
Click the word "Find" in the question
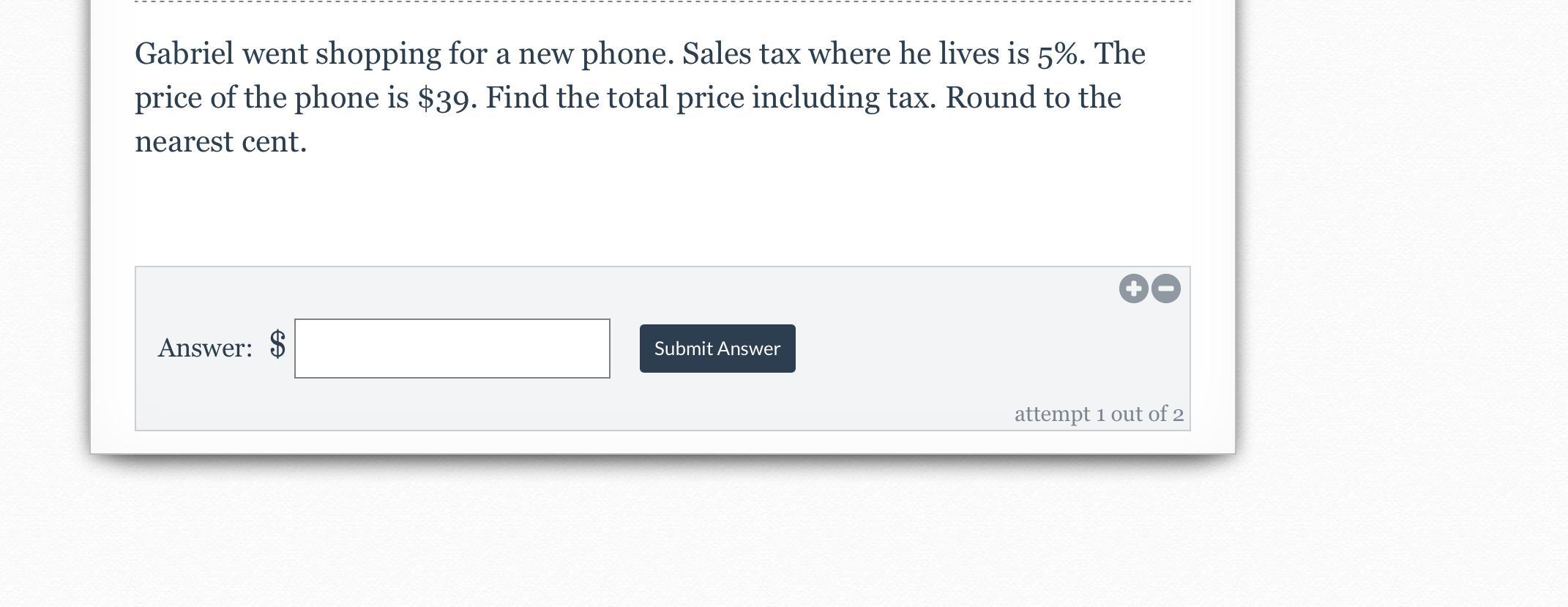tap(516, 98)
